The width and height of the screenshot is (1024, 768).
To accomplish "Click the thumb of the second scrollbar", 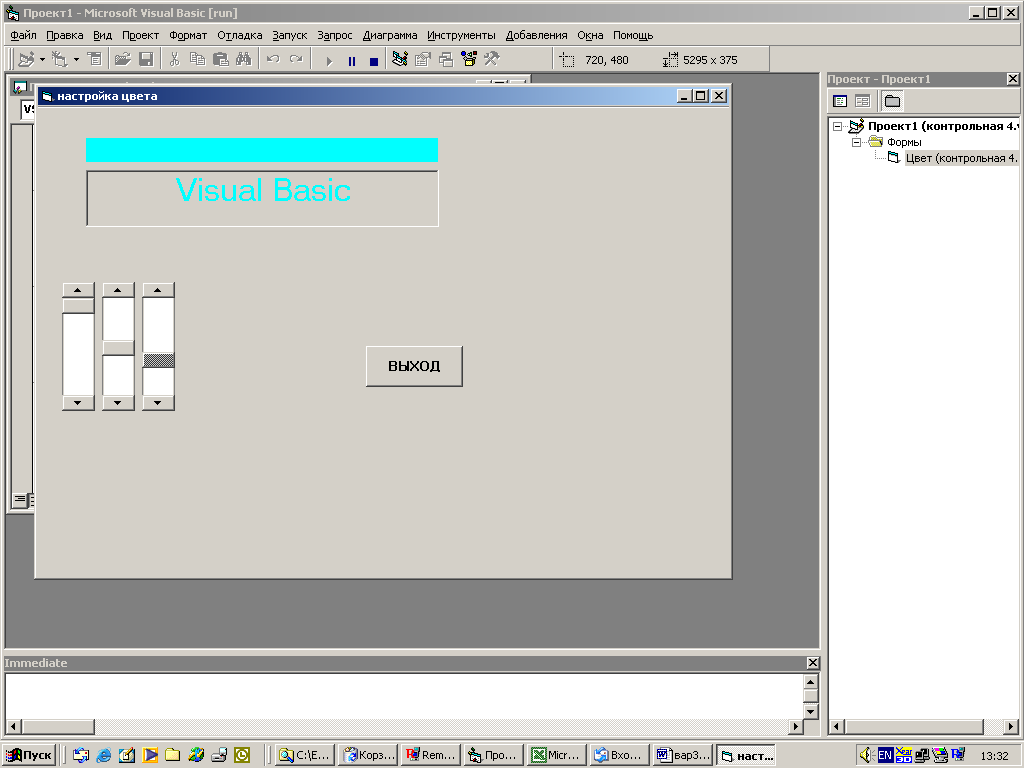I will click(x=118, y=348).
